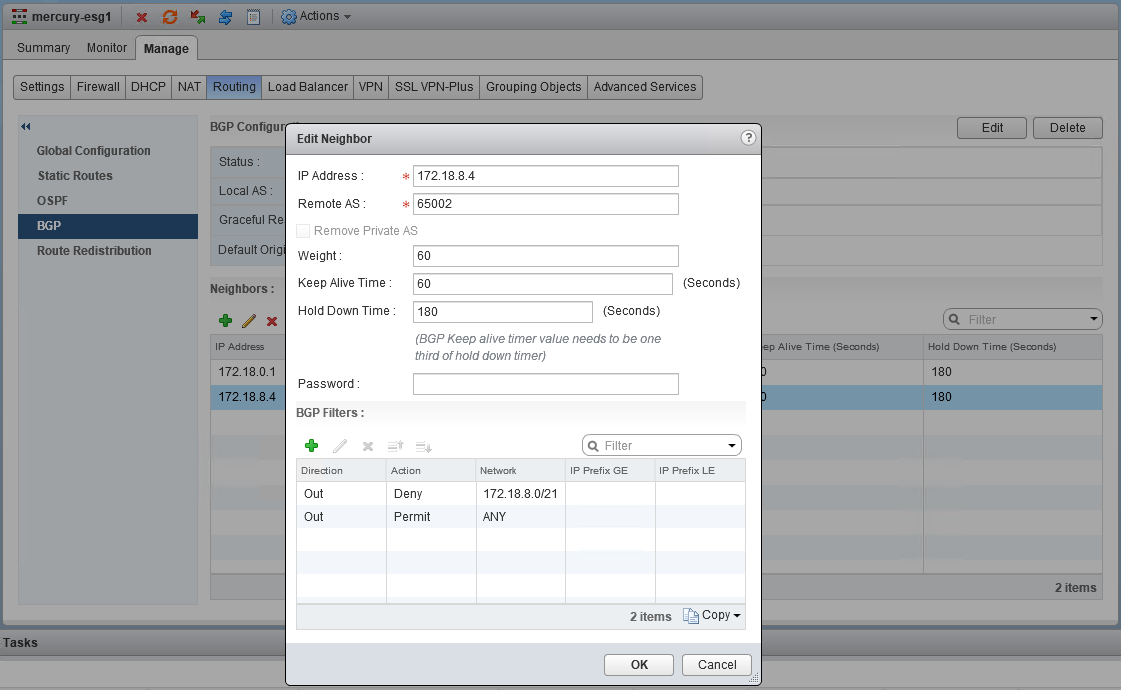1121x690 pixels.
Task: Click the blue sync arrows icon in toolbar
Action: (226, 17)
